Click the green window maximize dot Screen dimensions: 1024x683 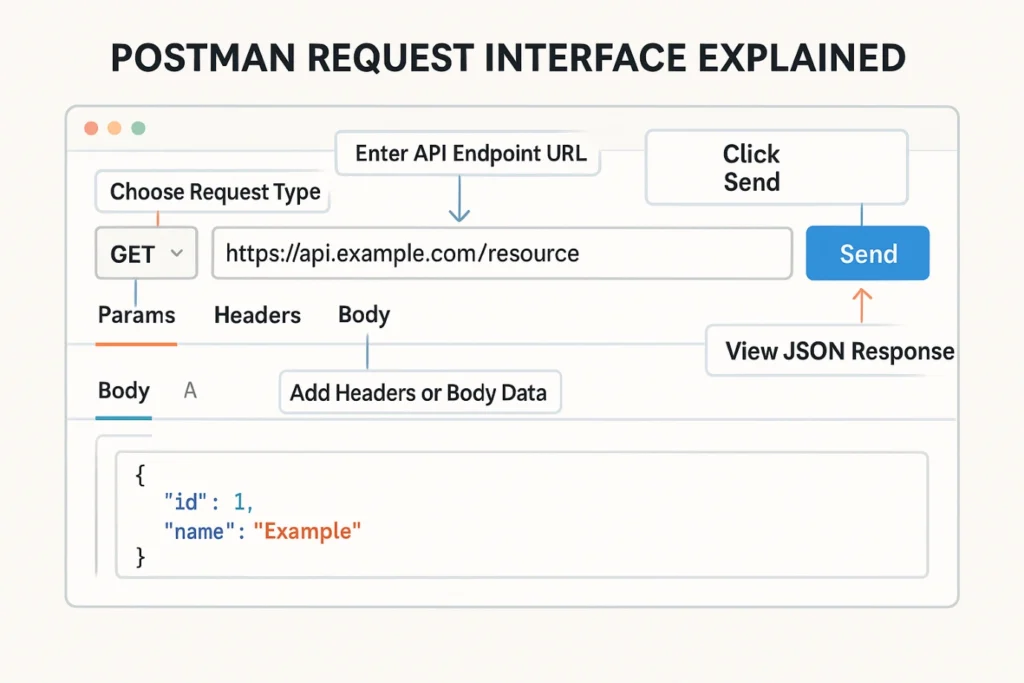138,128
